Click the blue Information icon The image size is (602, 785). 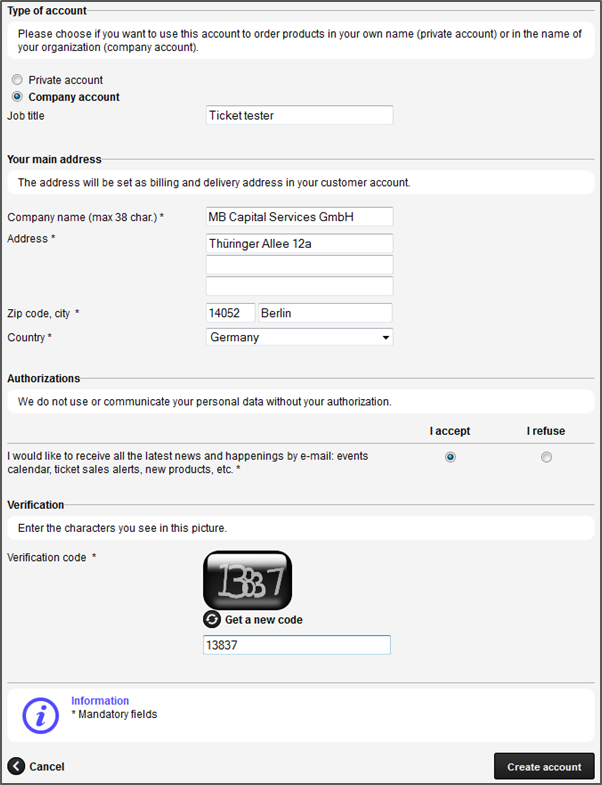point(41,715)
